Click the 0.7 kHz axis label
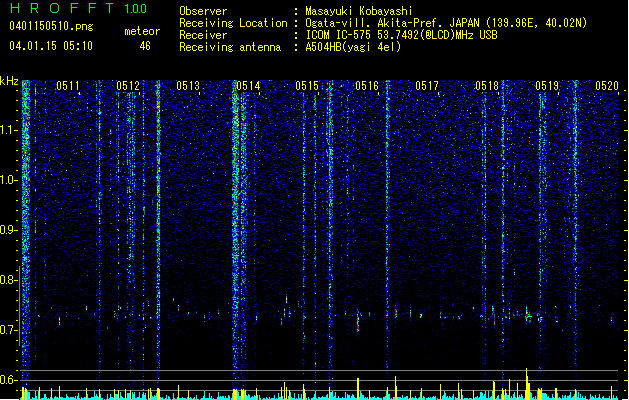 tap(9, 330)
